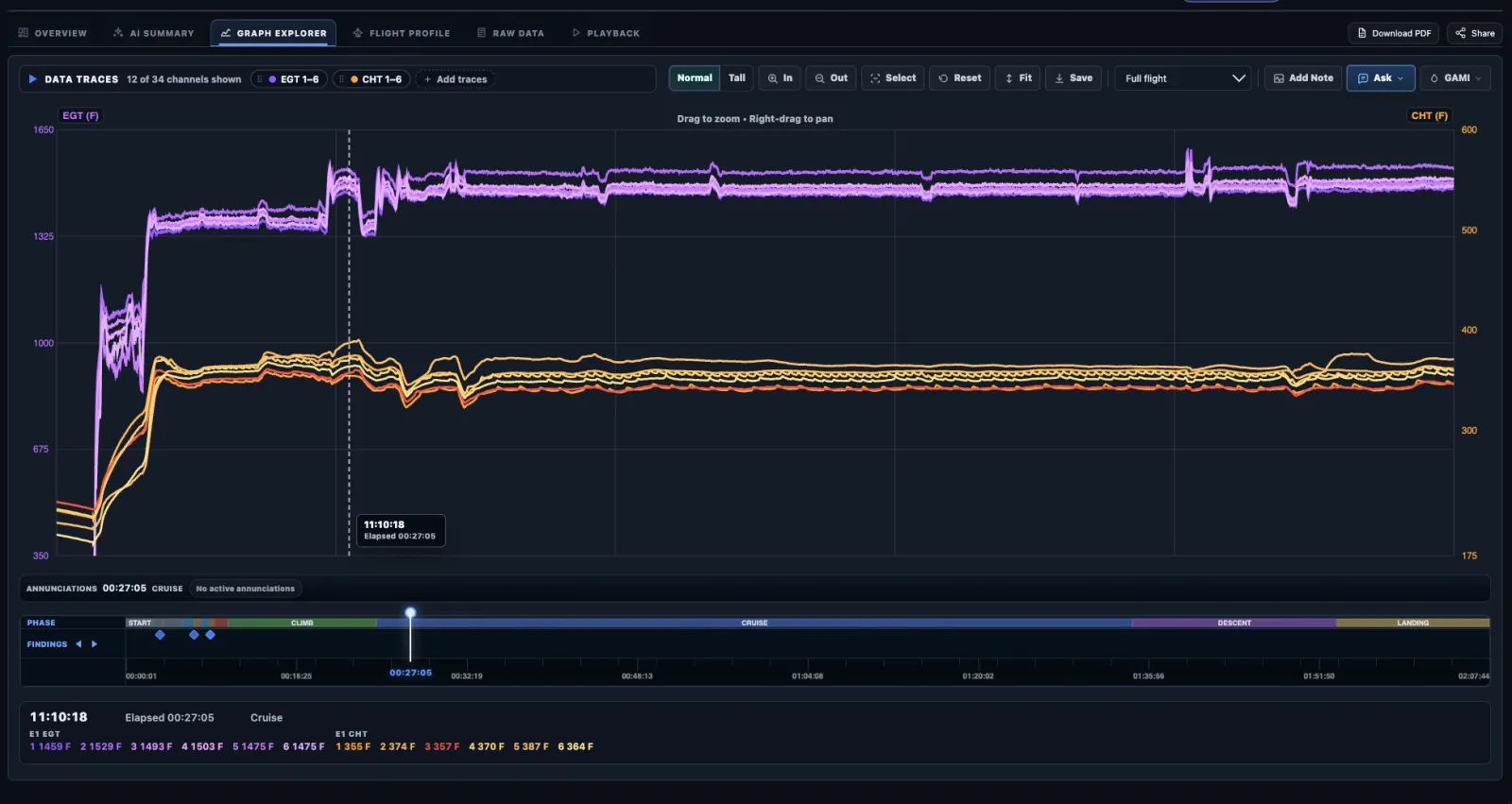Viewport: 1512px width, 804px height.
Task: Save the current graph view
Action: click(x=1074, y=78)
